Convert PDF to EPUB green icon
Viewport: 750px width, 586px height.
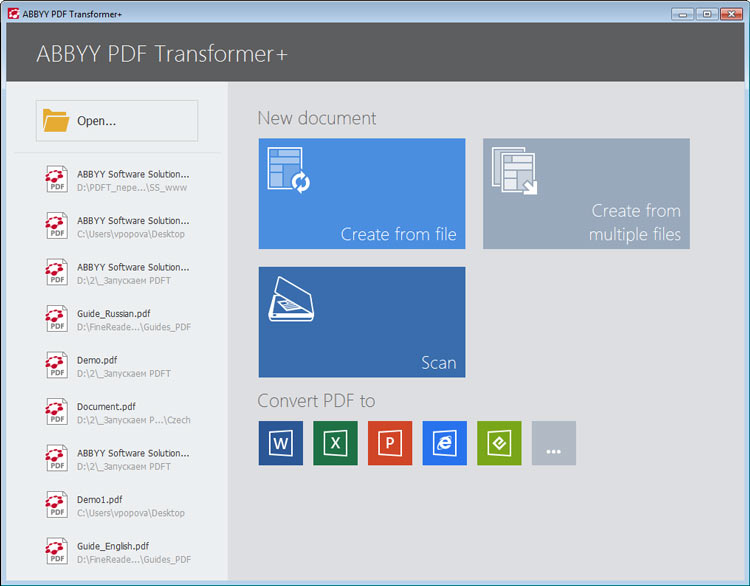(x=499, y=443)
